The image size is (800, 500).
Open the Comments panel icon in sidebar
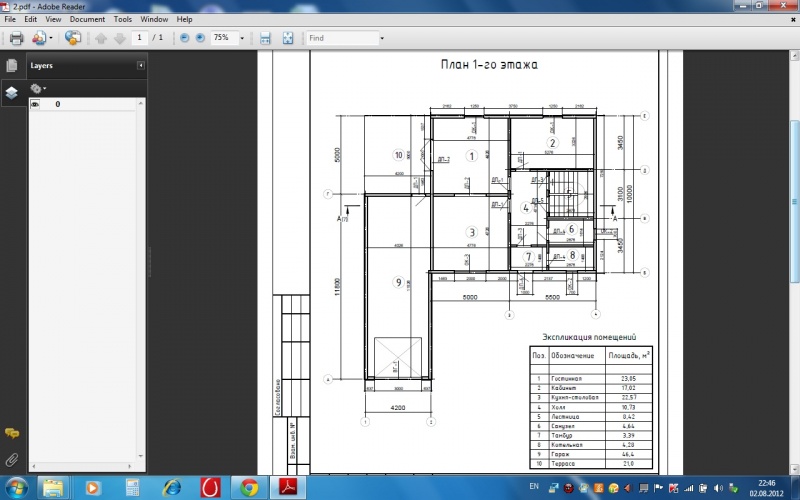pos(12,433)
